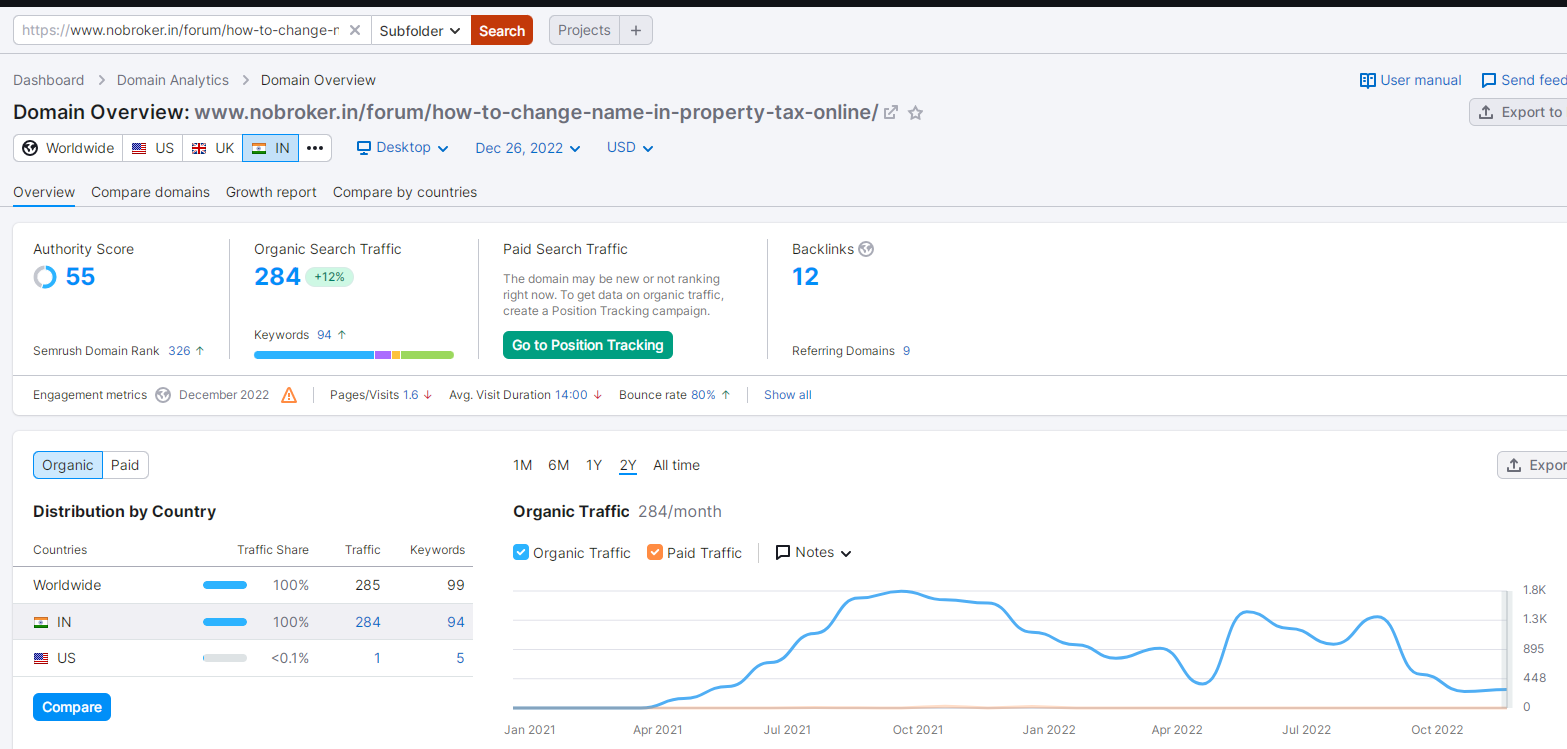Click Avg. Visit Duration 14:00 value
The width and height of the screenshot is (1567, 749).
(x=571, y=395)
